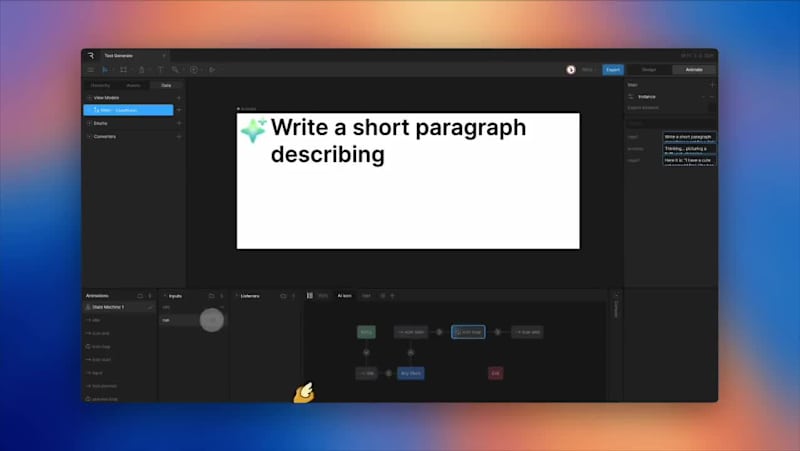This screenshot has width=800, height=451.
Task: Select the Artboard frame tool
Action: click(x=123, y=69)
